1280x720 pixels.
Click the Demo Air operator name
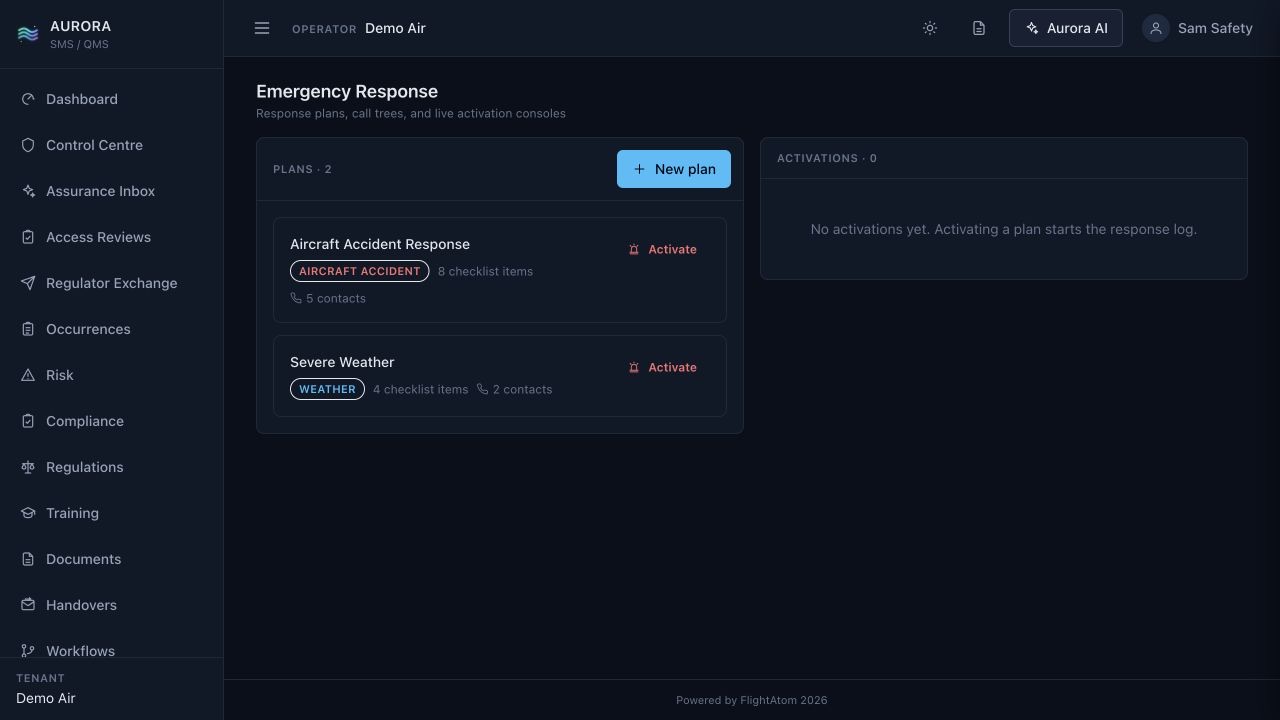395,28
